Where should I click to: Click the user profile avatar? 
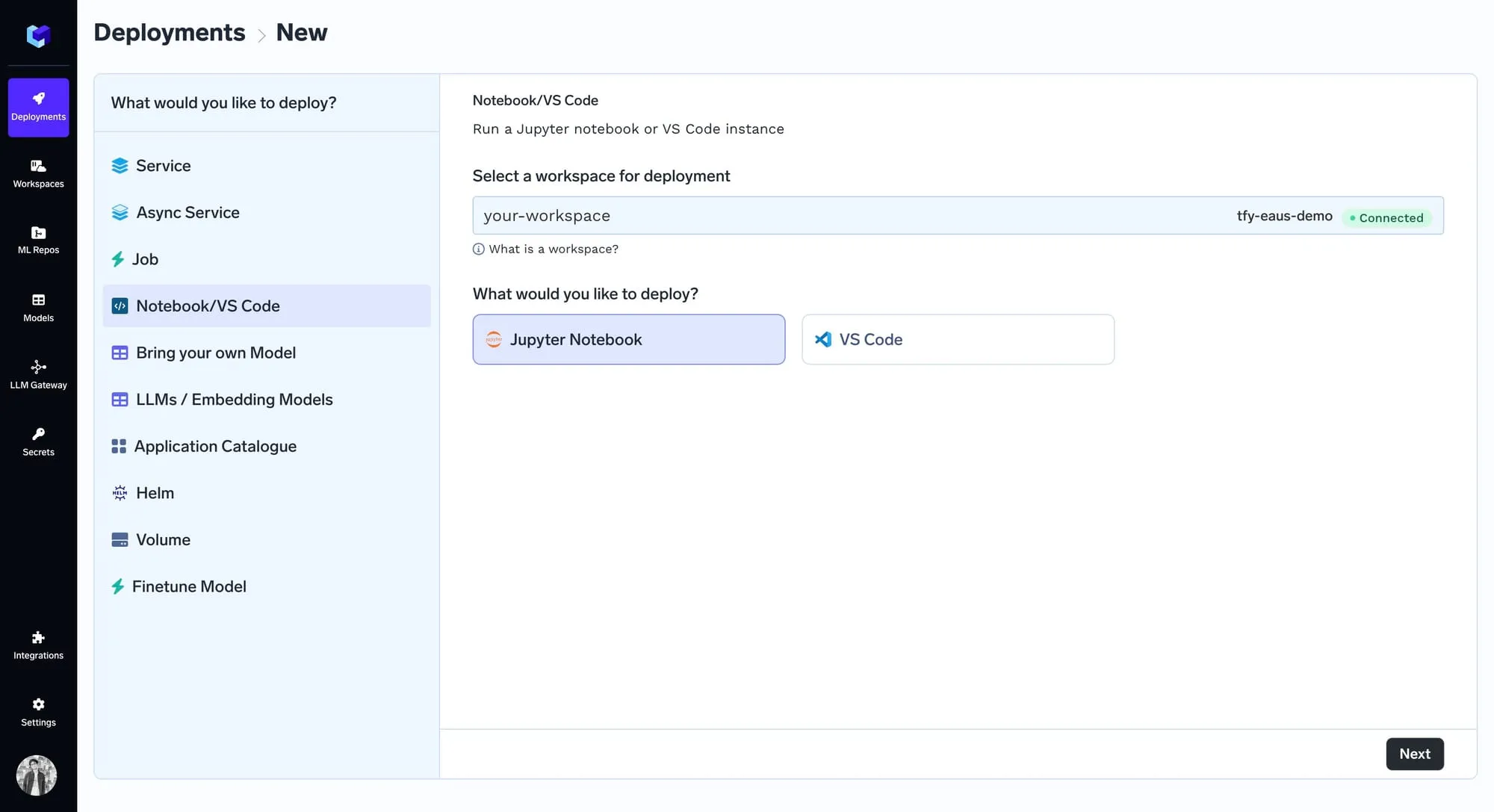pos(37,775)
